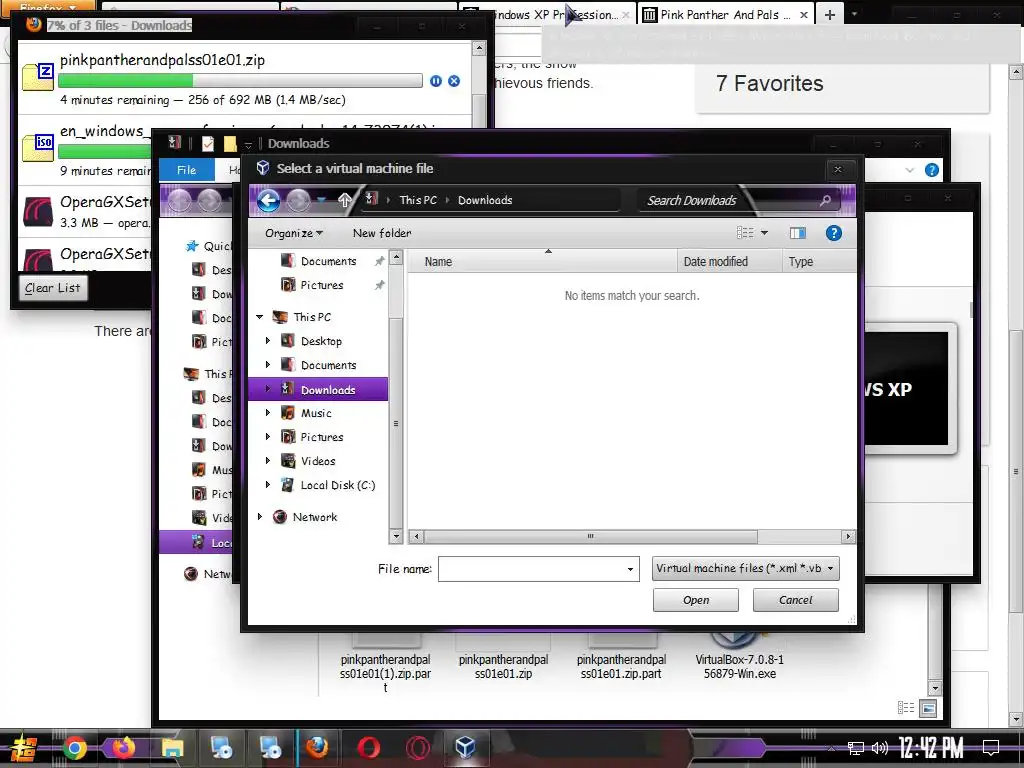Sort by the Name column header
This screenshot has width=1024, height=768.
click(x=543, y=261)
